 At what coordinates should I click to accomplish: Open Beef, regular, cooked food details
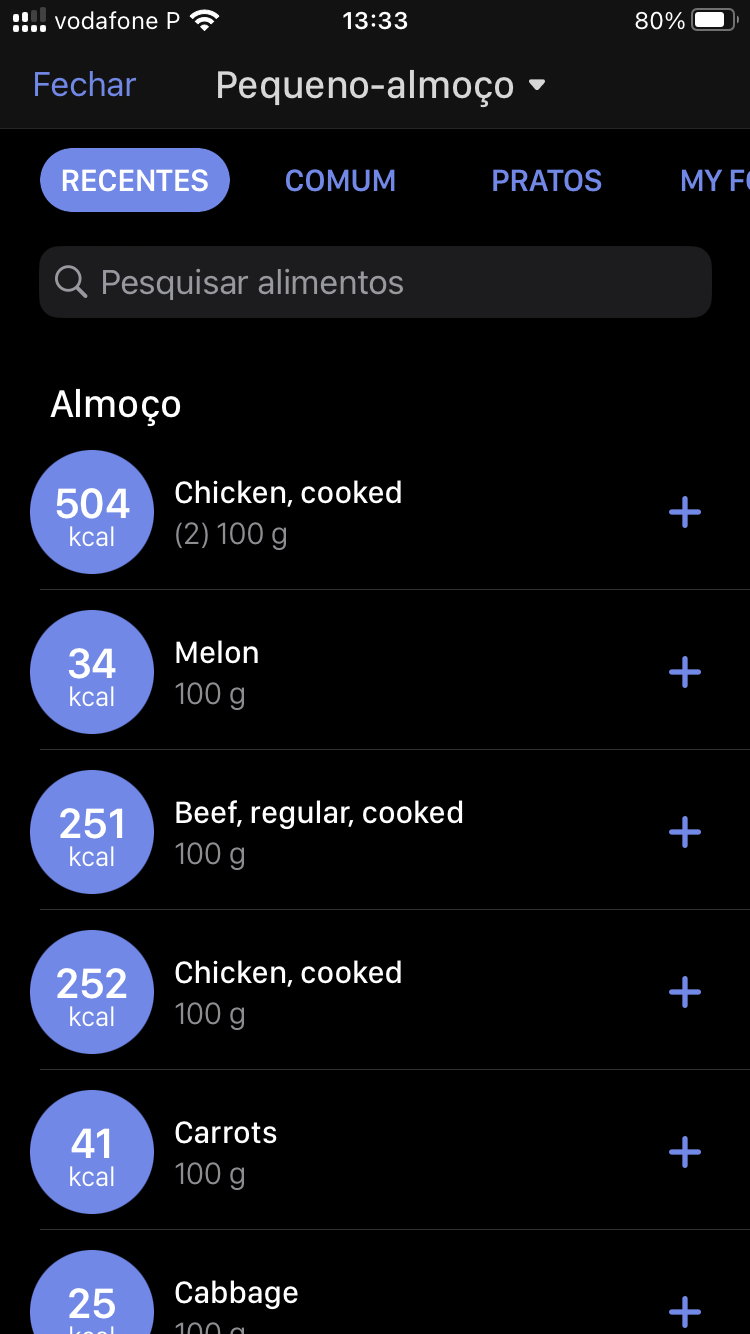[x=320, y=832]
